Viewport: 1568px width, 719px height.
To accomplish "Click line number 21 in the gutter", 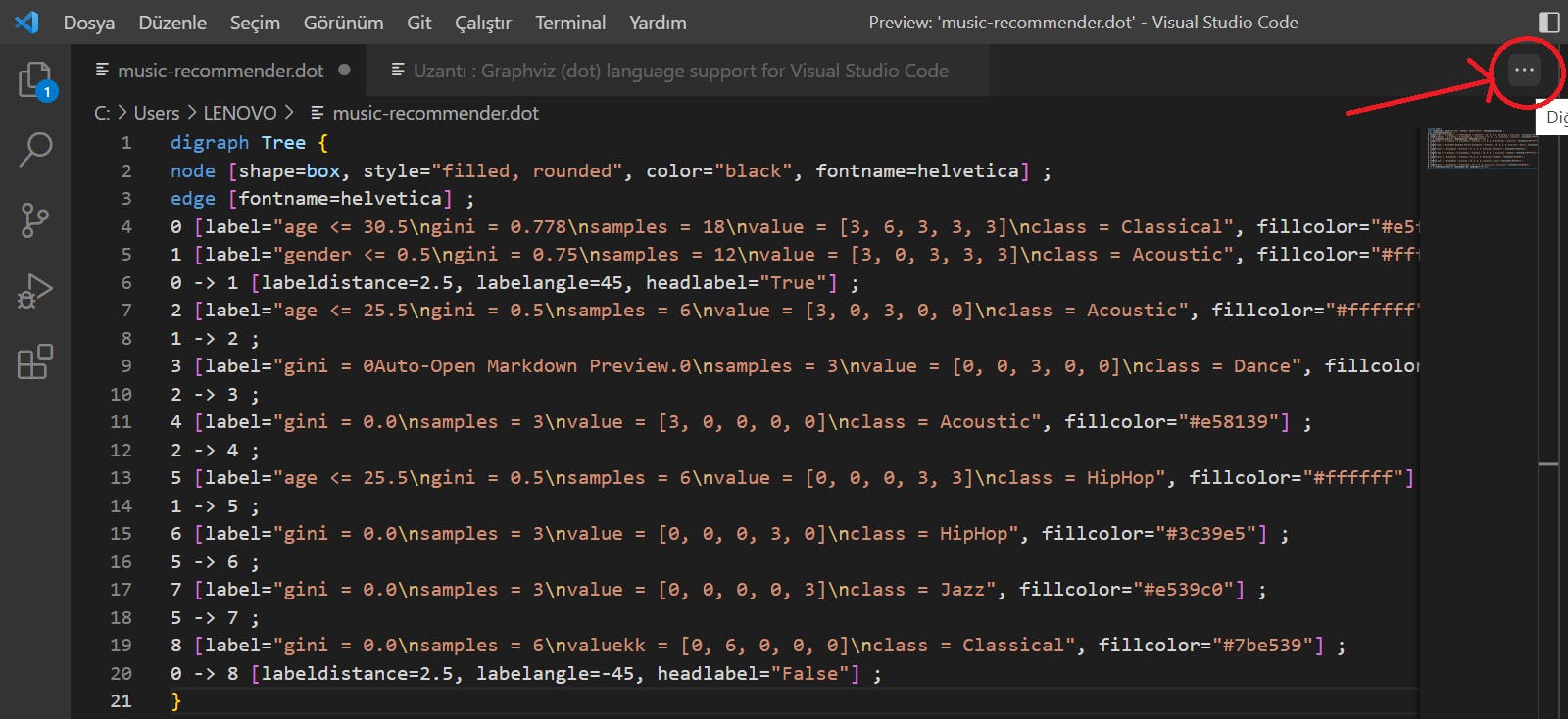I will tap(121, 701).
